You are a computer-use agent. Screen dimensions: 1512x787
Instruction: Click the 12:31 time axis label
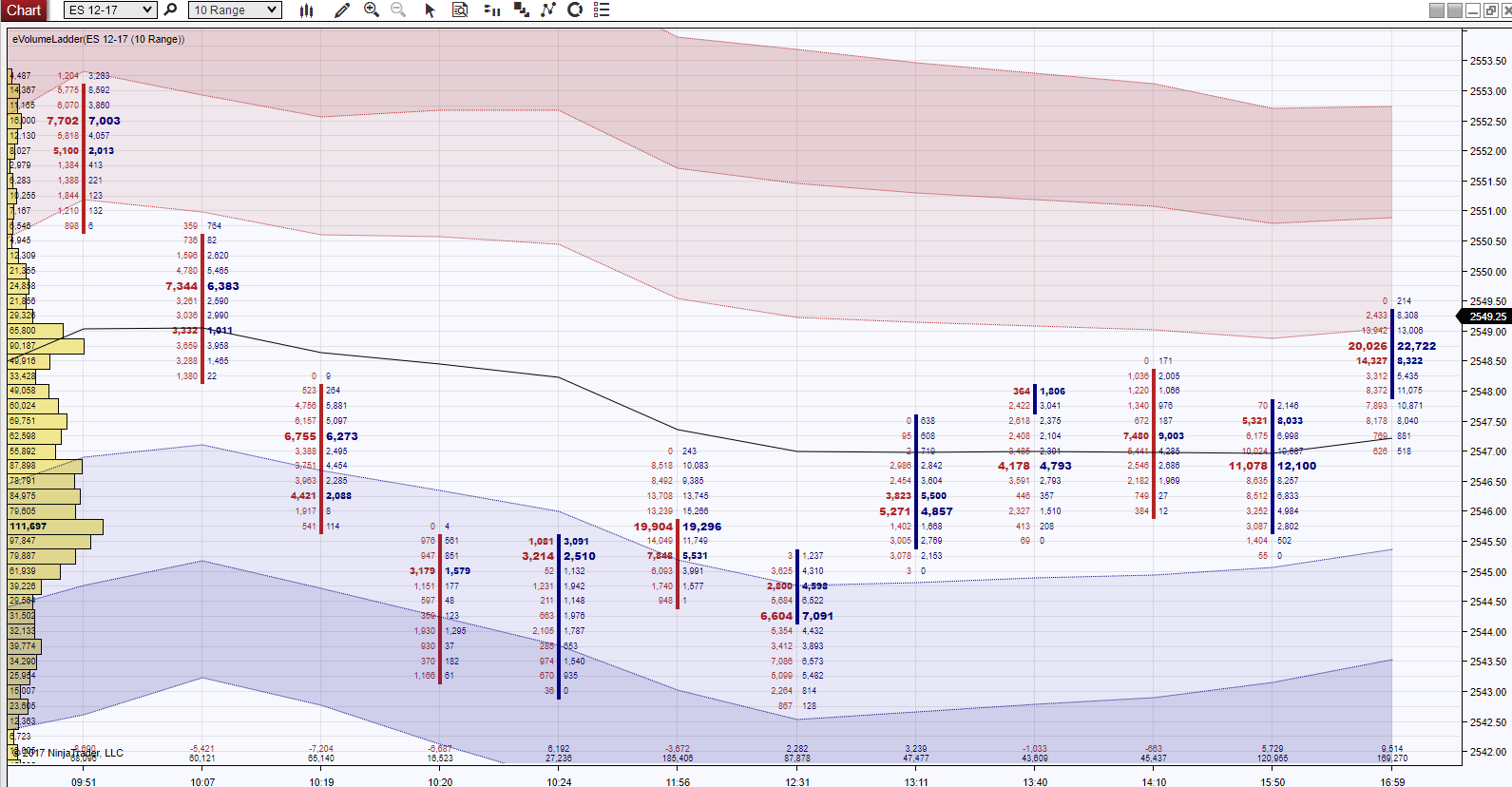[797, 782]
